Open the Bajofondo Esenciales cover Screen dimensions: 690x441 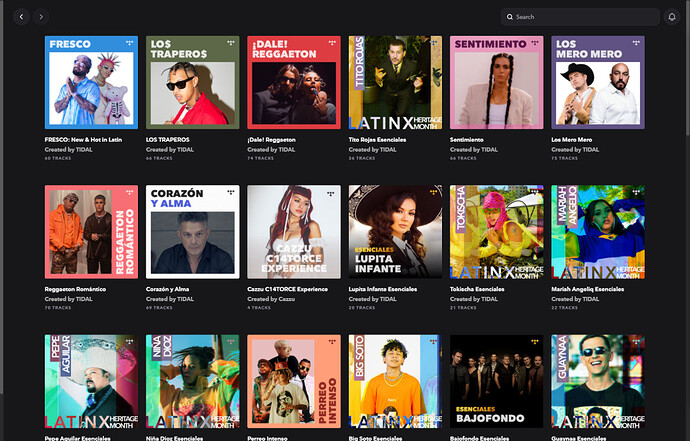pos(496,382)
